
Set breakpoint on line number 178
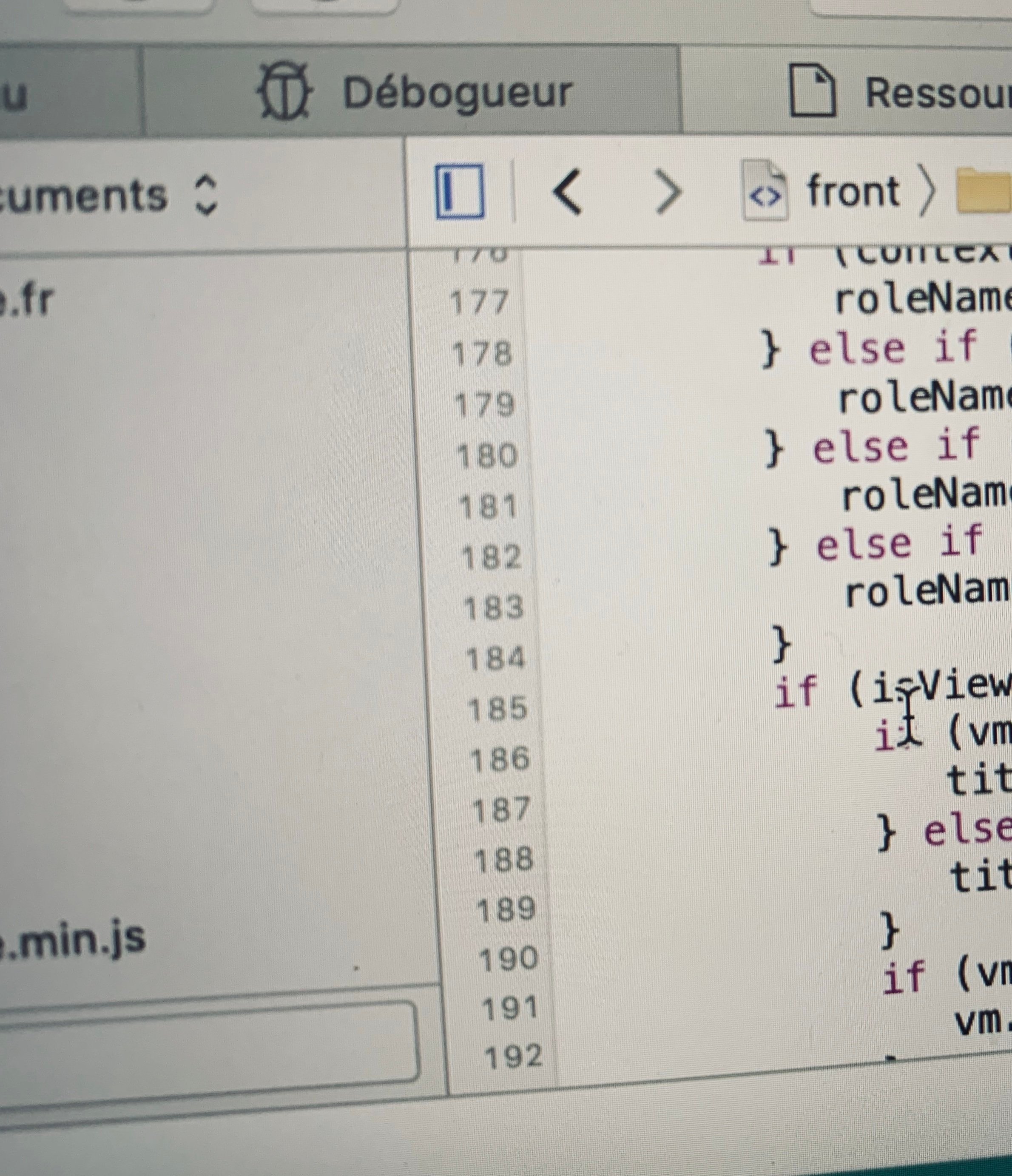[483, 354]
